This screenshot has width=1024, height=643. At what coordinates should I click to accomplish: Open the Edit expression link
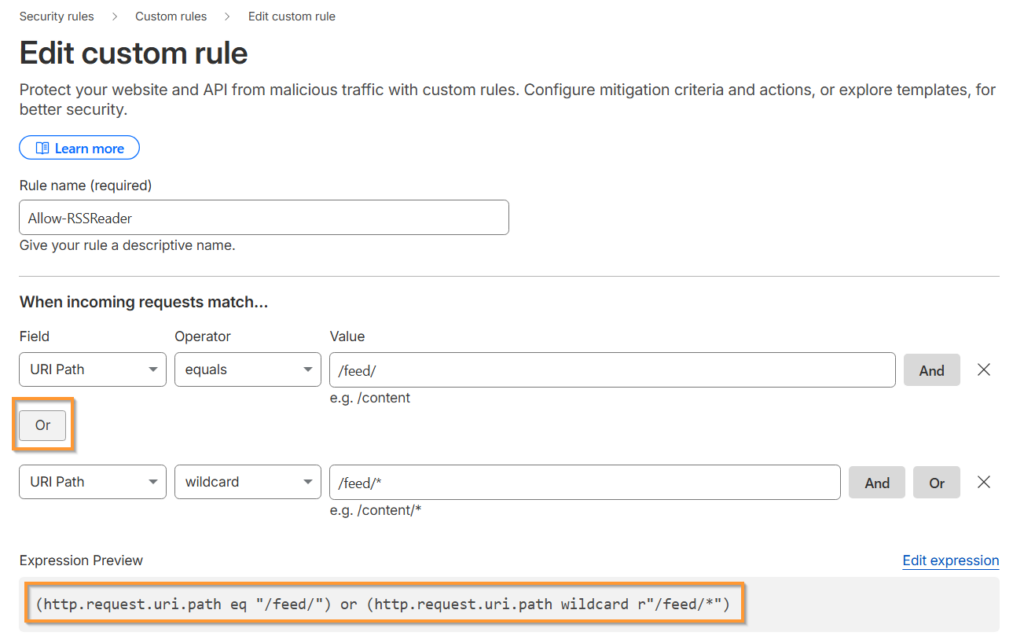click(950, 561)
